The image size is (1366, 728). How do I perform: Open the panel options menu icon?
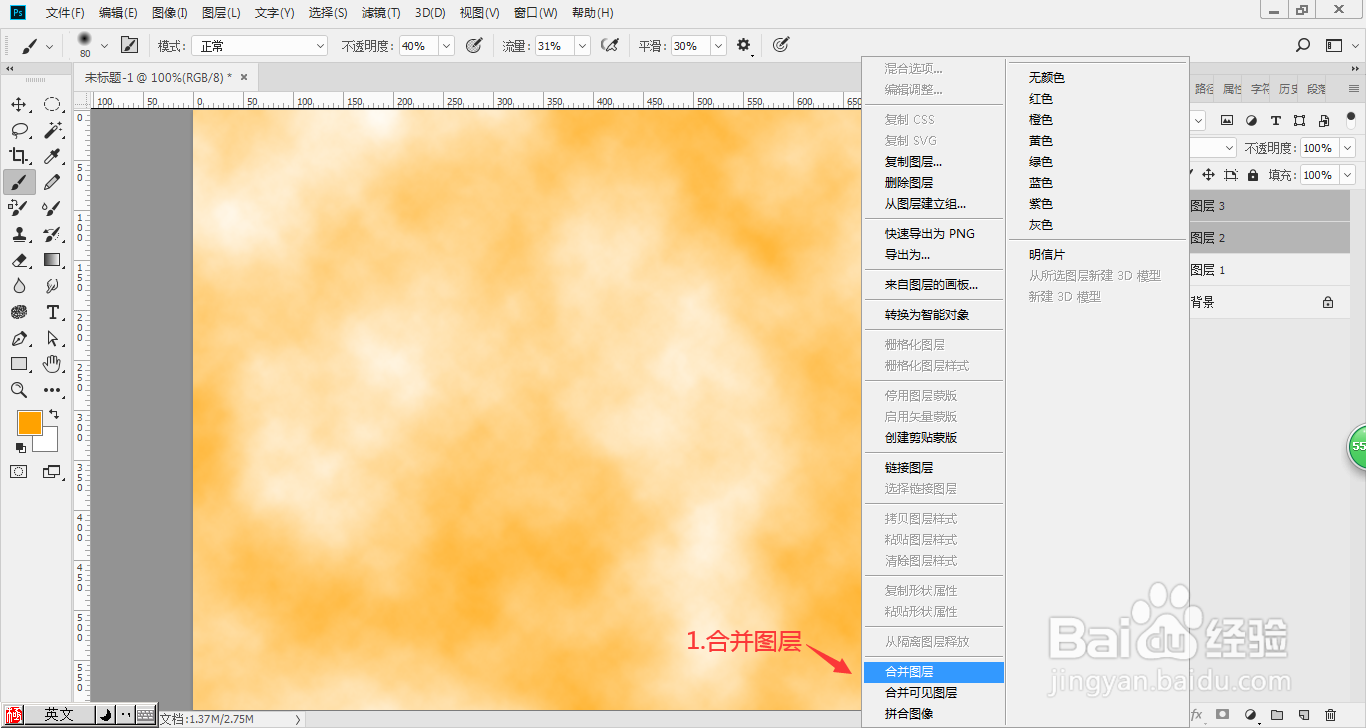tap(1352, 89)
